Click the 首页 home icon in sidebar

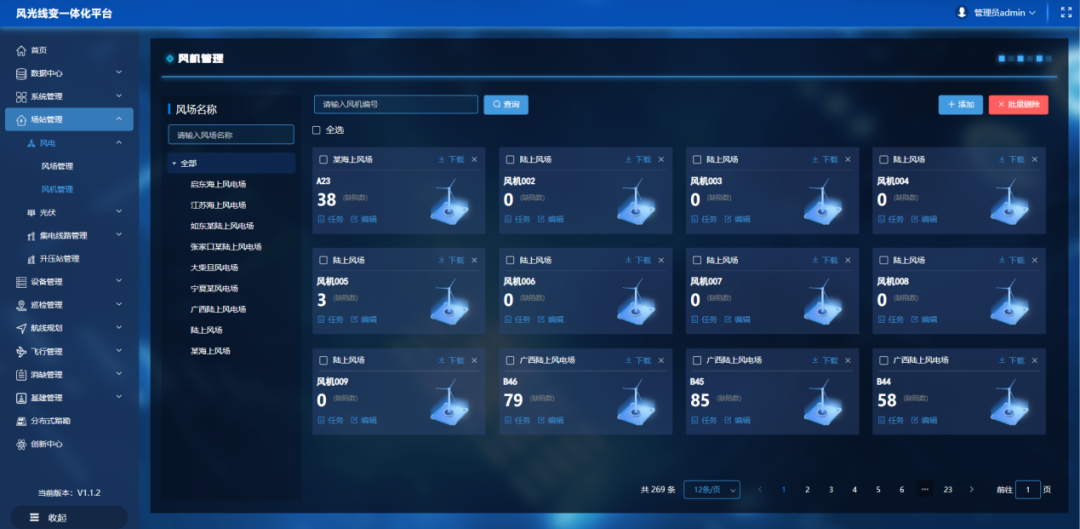(21, 50)
